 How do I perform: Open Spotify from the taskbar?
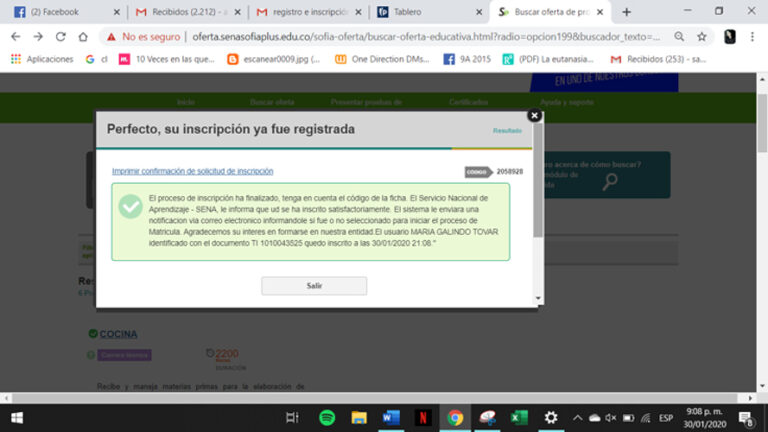pos(327,417)
